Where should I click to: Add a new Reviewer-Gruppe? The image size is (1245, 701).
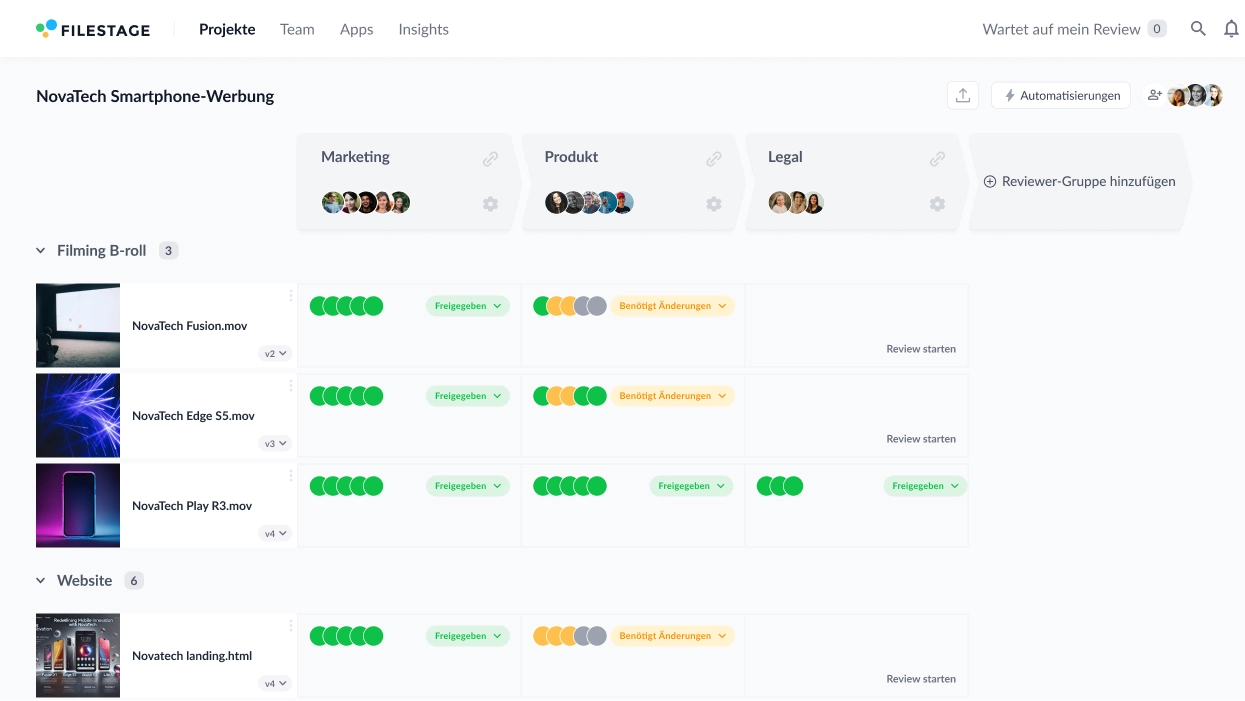1079,181
